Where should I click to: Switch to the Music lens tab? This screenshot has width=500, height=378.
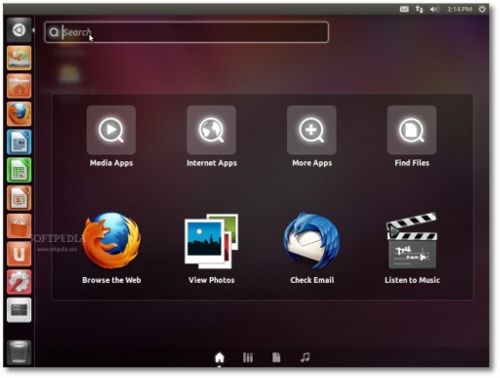tap(305, 358)
